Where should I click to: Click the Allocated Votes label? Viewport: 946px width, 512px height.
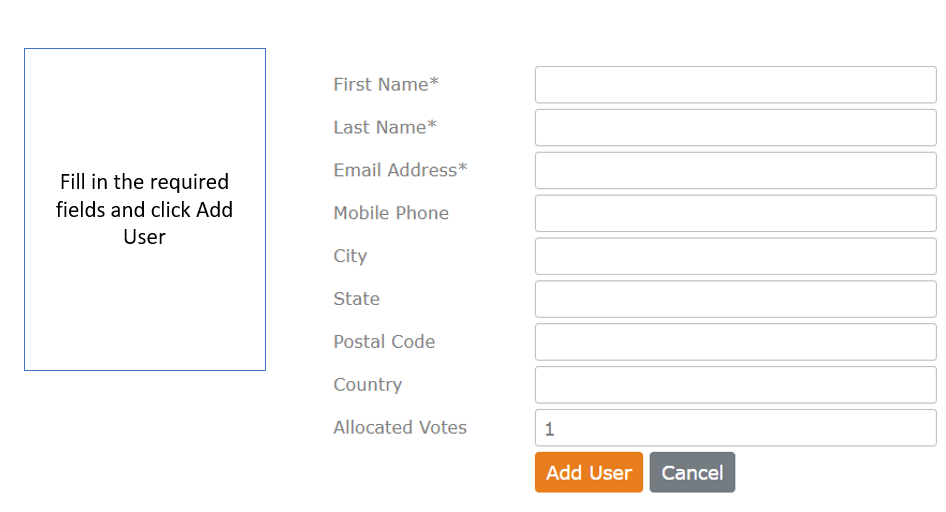tap(400, 427)
